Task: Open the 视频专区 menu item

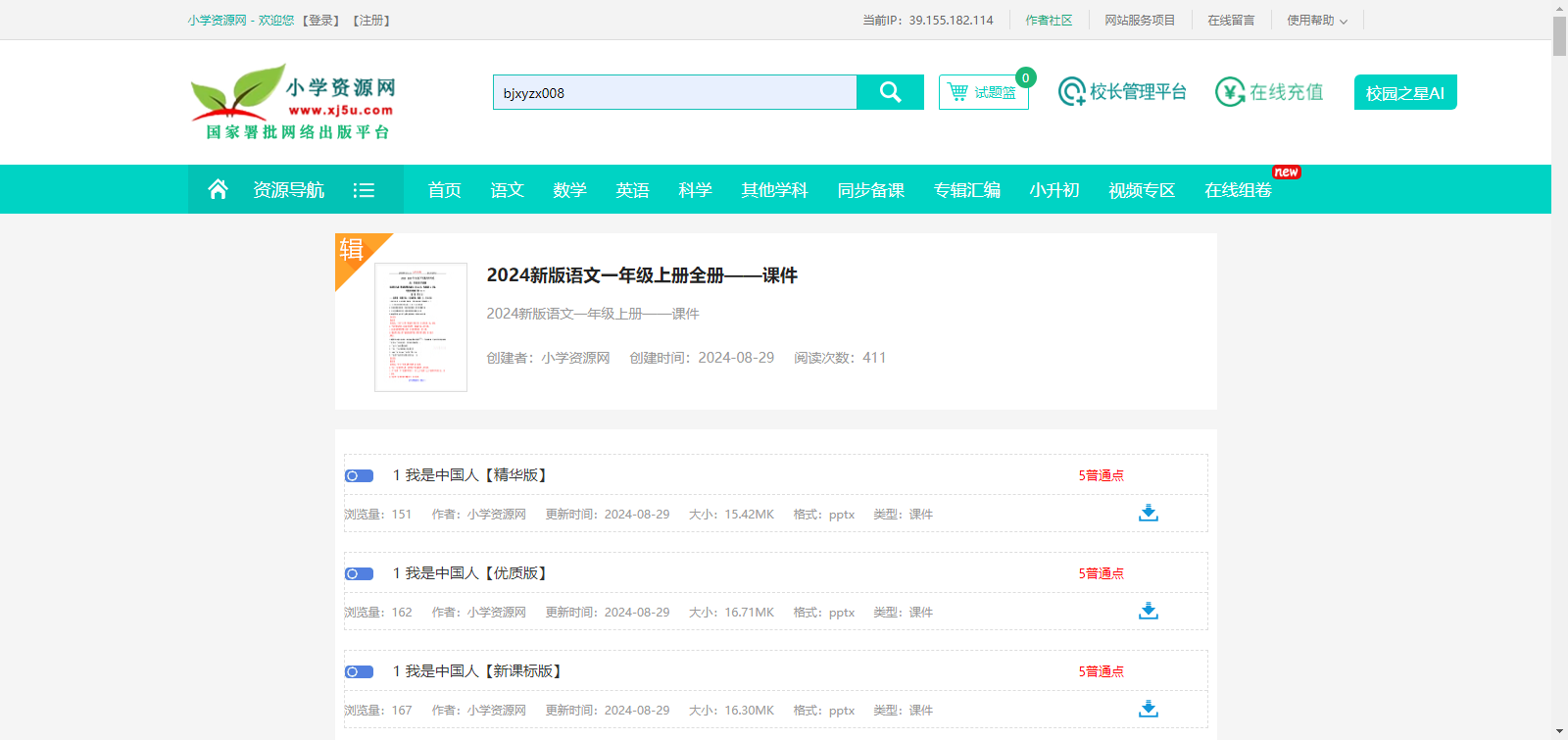Action: pos(1142,190)
